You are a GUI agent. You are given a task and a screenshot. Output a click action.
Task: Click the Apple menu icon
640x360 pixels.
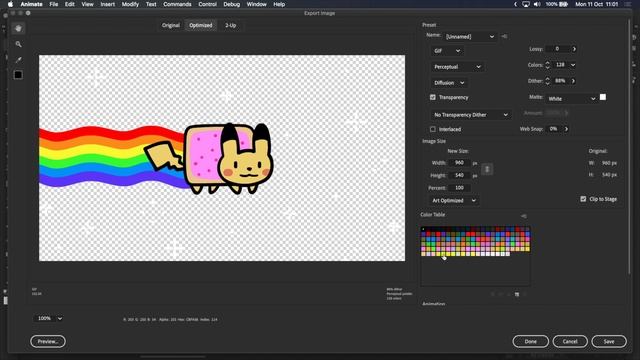pyautogui.click(x=10, y=4)
